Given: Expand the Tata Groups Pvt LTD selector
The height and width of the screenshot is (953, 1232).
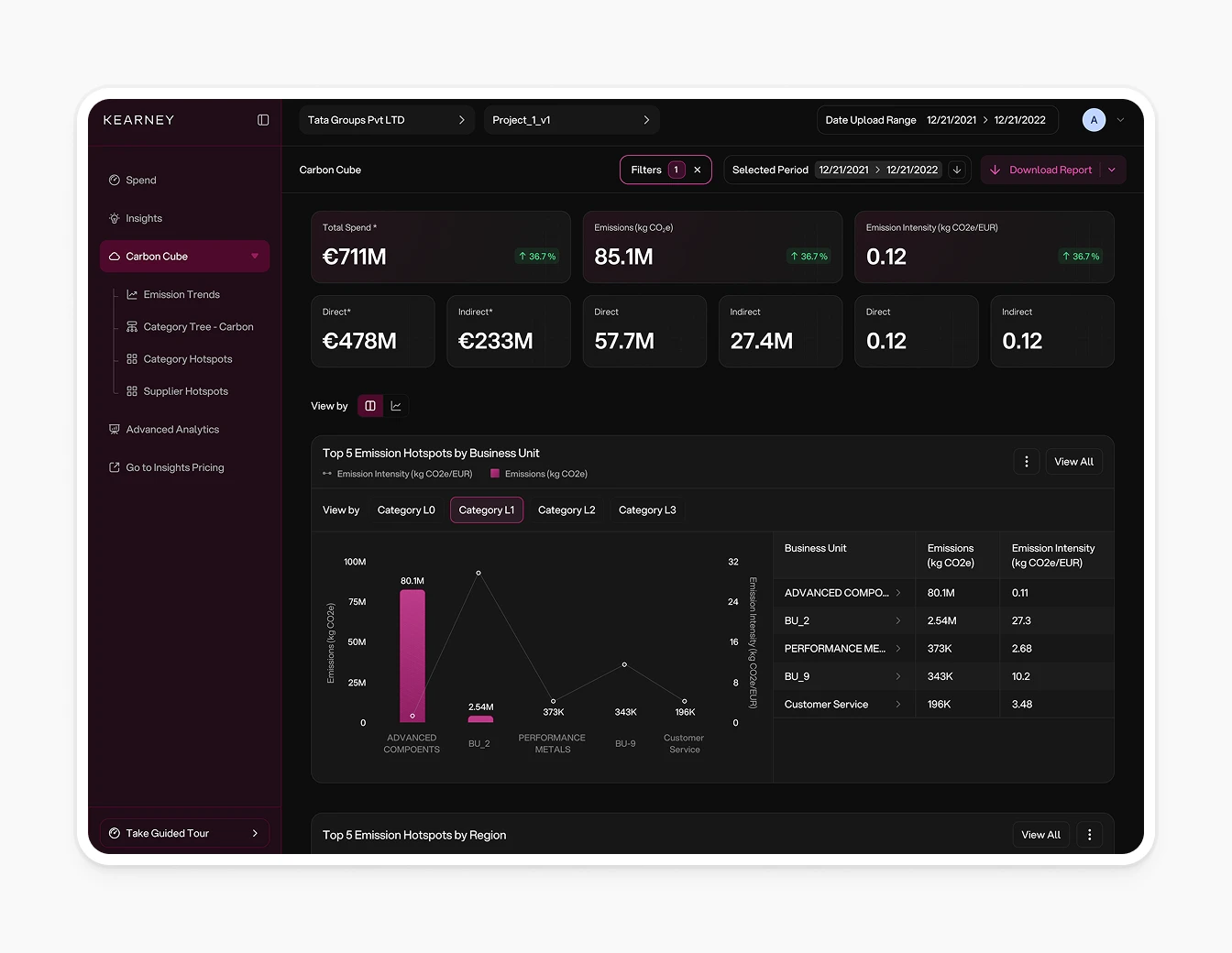Looking at the screenshot, I should click(386, 119).
